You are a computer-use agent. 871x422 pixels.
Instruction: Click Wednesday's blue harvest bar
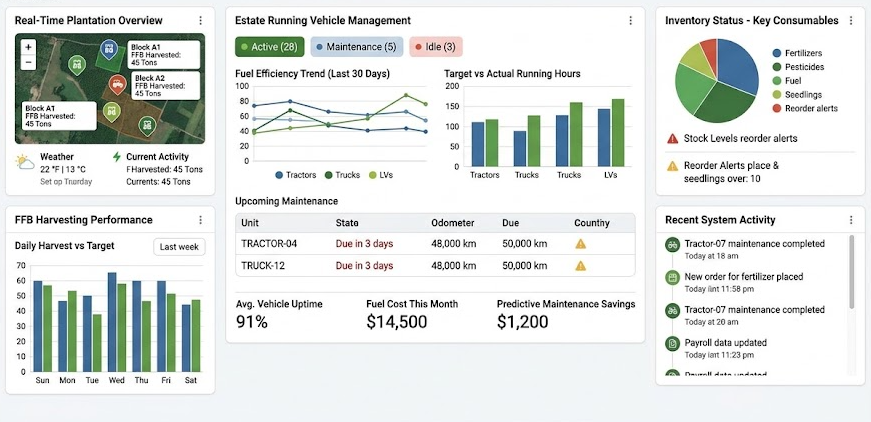[x=112, y=322]
